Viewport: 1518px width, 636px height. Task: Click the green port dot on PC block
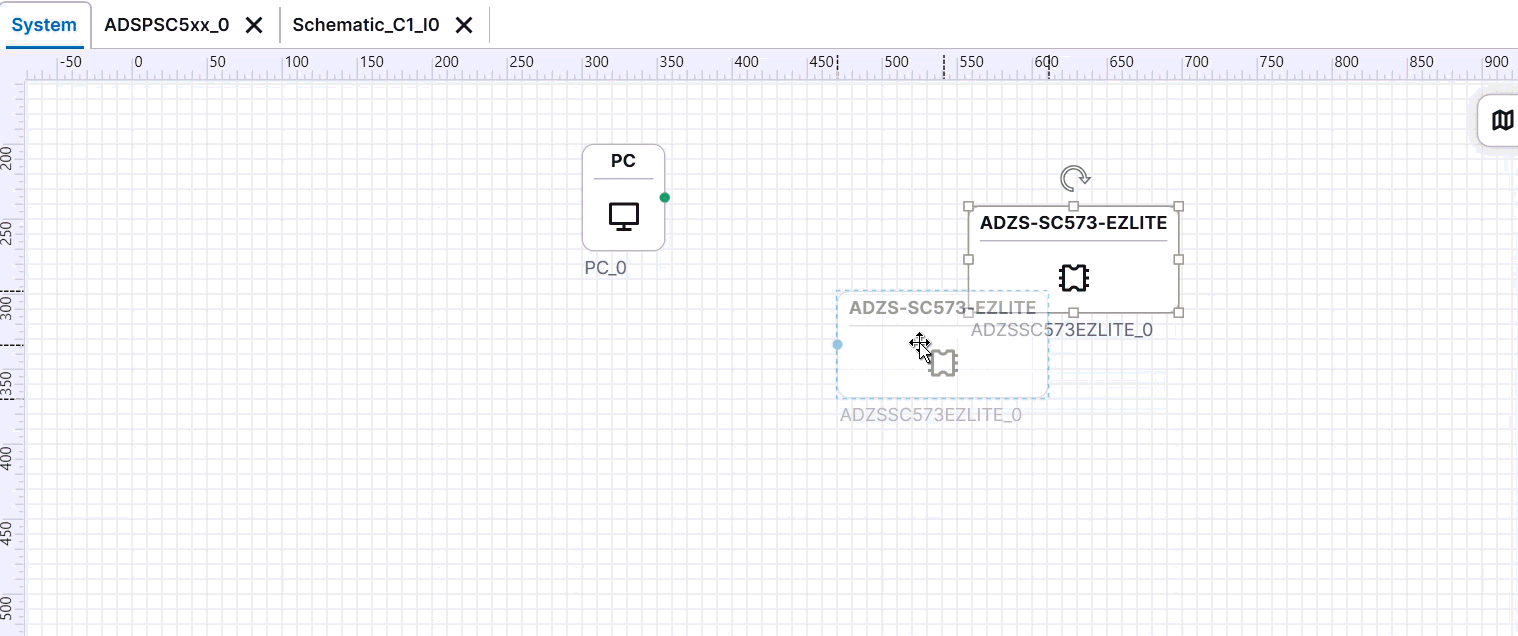(x=665, y=197)
